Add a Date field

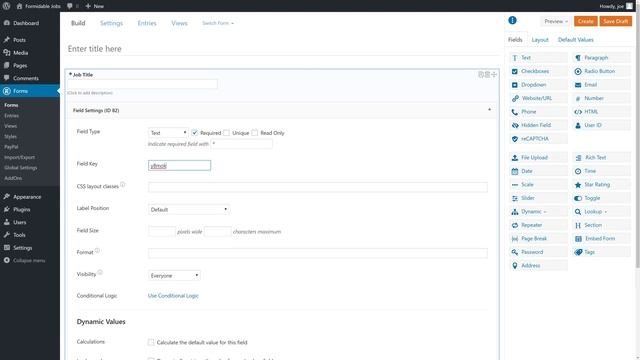tap(538, 171)
